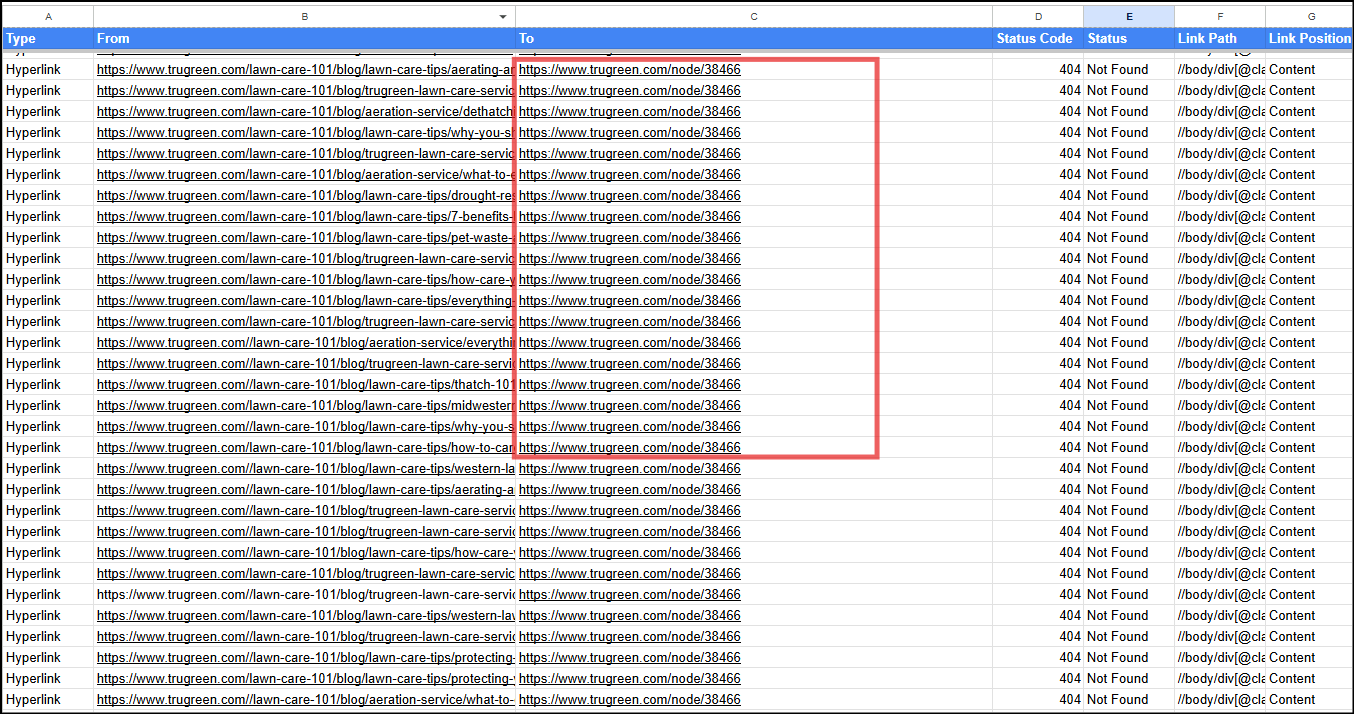
Task: Click the 'From' header cell
Action: [x=113, y=38]
